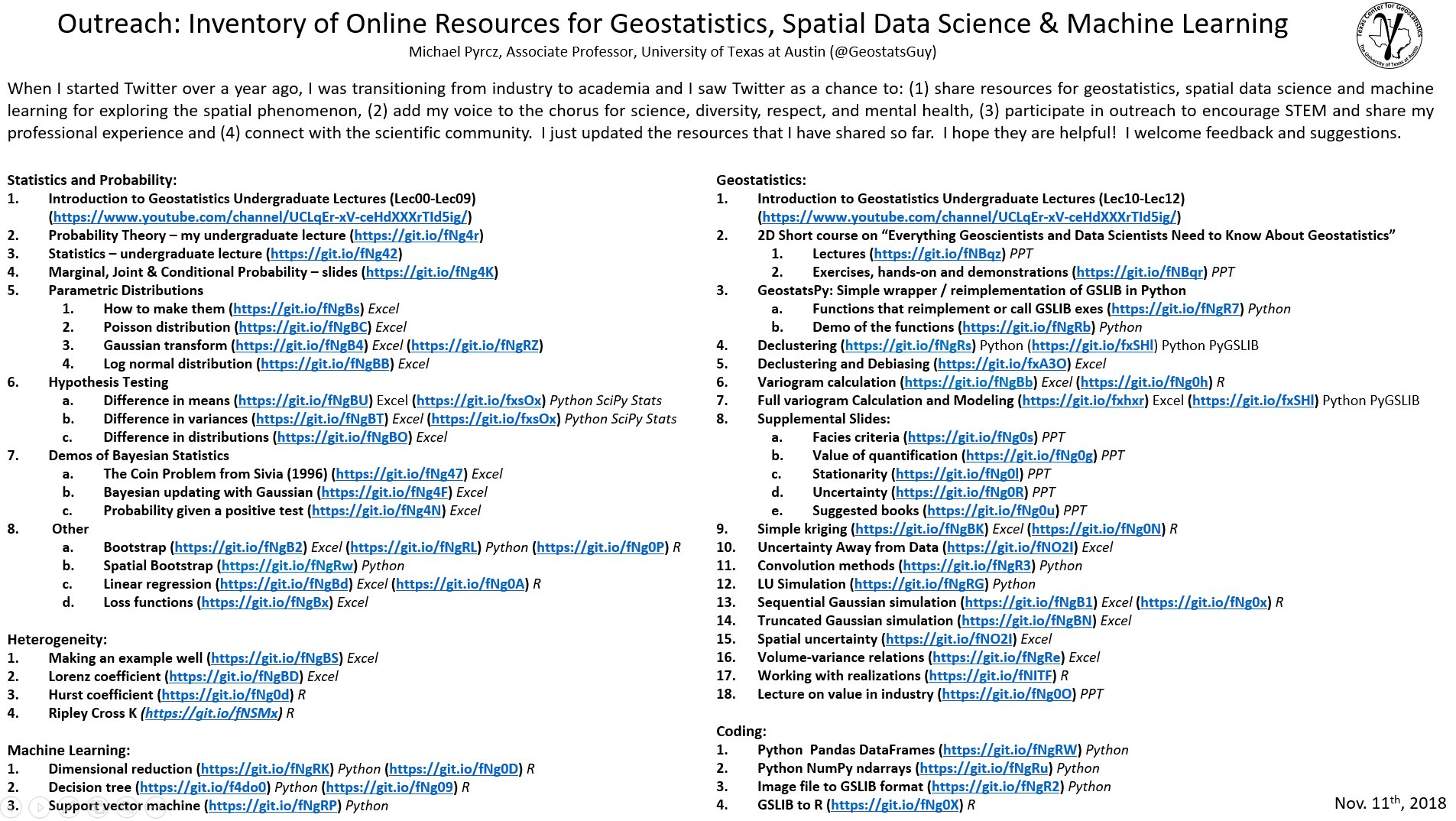Click the previous-slide arrow in slideshow controls
This screenshot has height=821, width=1456.
pos(11,806)
